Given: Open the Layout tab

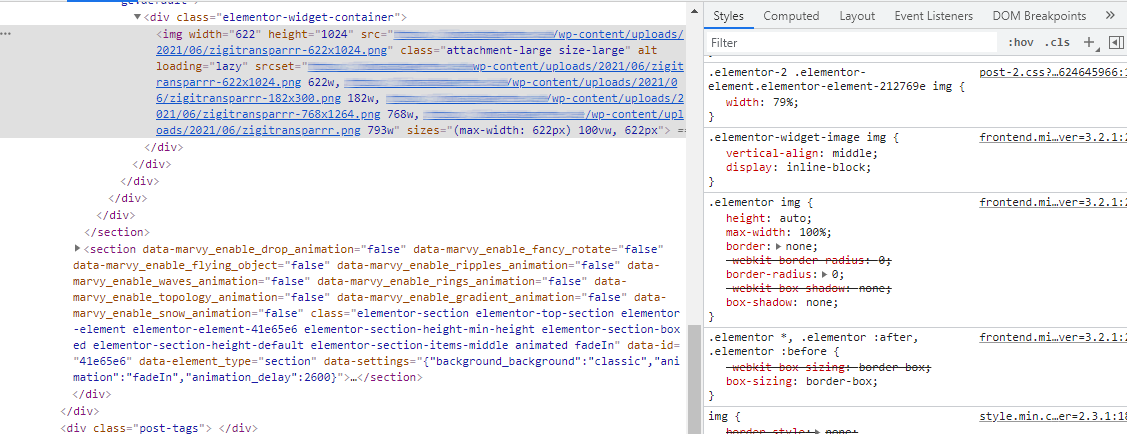Looking at the screenshot, I should pos(857,16).
